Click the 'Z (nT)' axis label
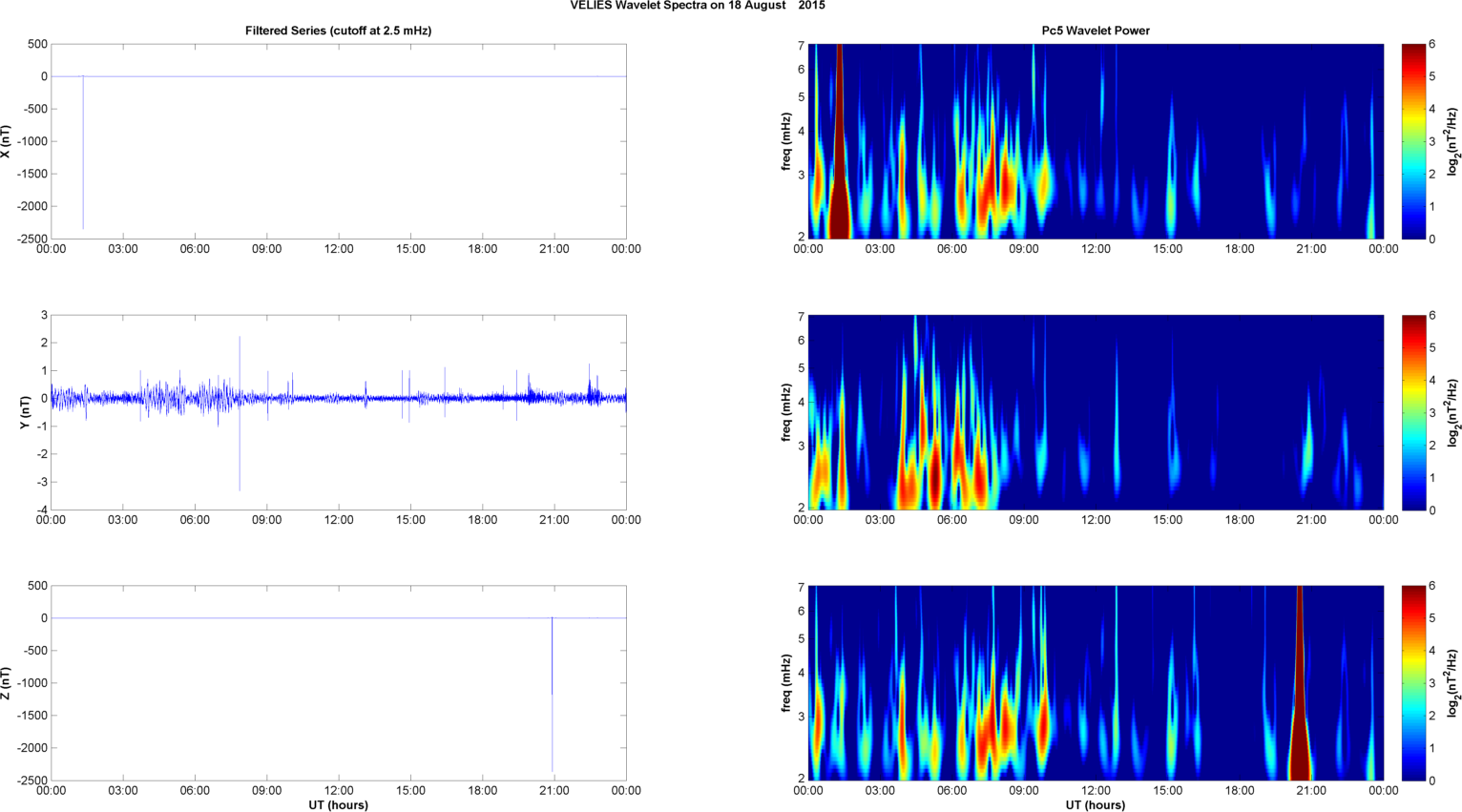Image resolution: width=1462 pixels, height=812 pixels. 7,683
